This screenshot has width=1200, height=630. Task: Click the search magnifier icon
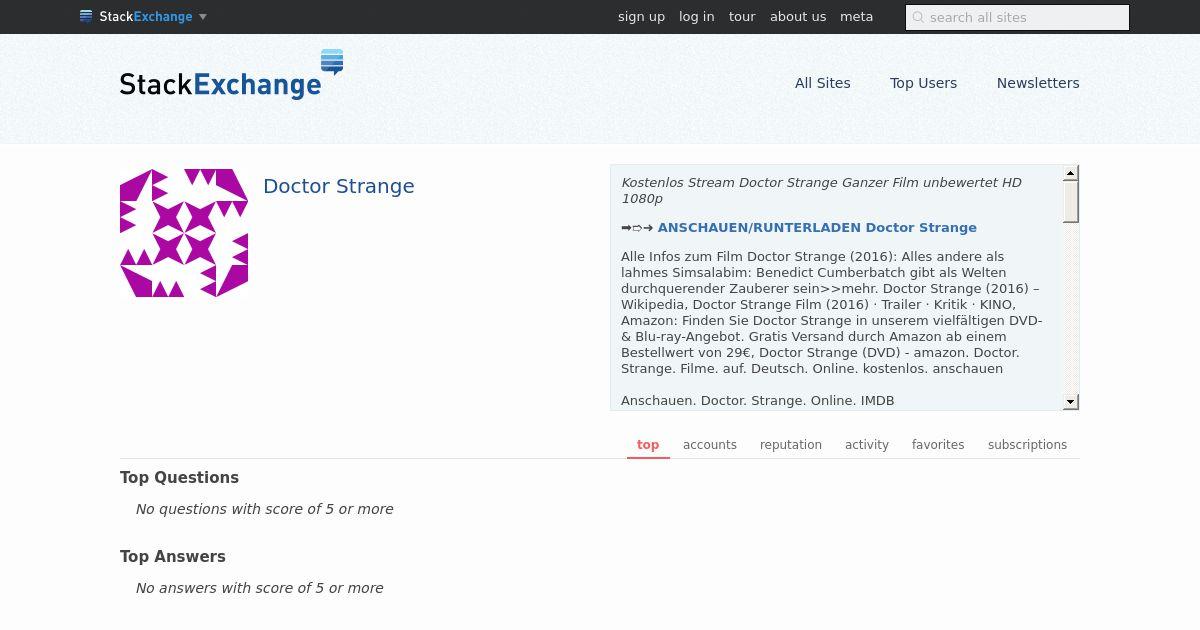[x=918, y=17]
